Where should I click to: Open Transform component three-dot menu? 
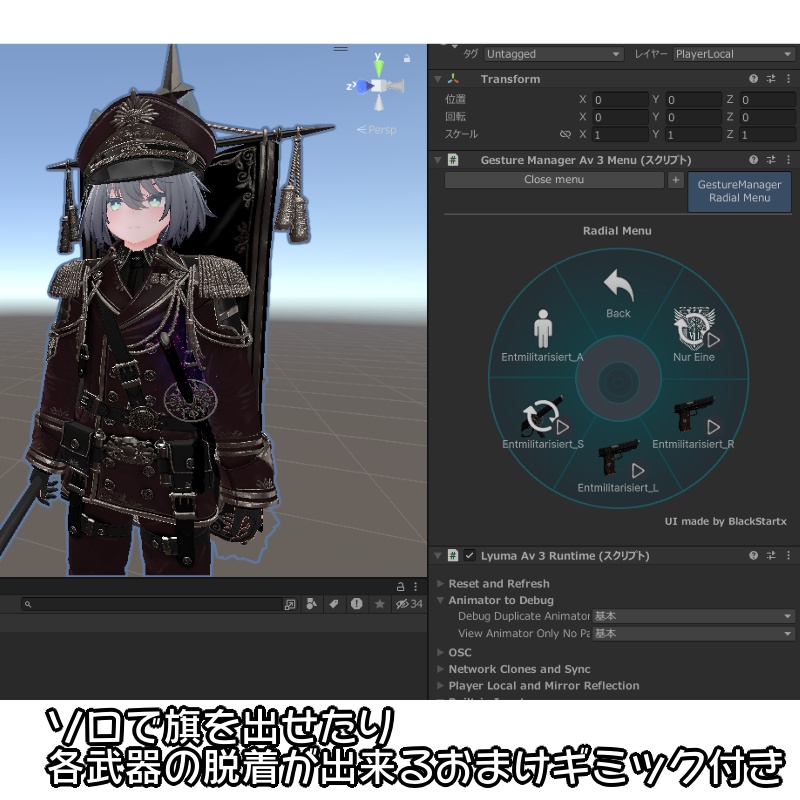pos(788,79)
